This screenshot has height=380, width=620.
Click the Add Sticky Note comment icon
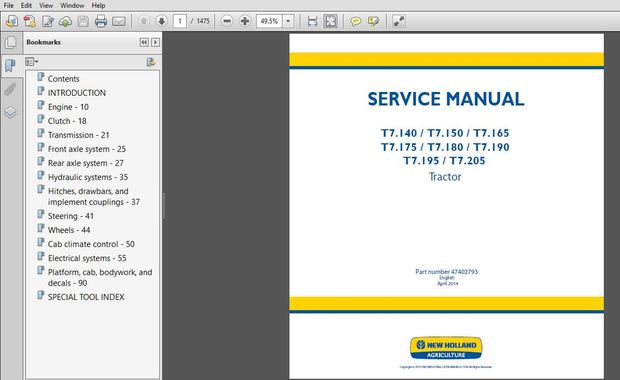click(x=355, y=21)
